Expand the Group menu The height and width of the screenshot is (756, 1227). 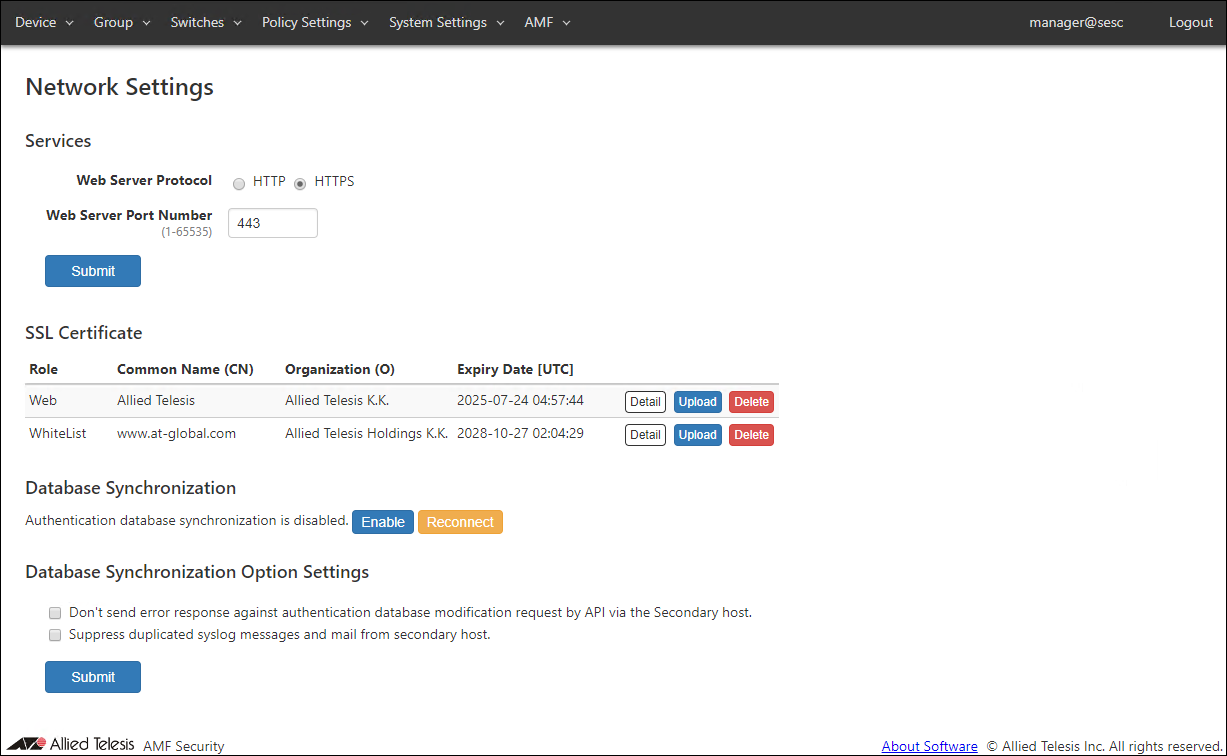pyautogui.click(x=122, y=22)
